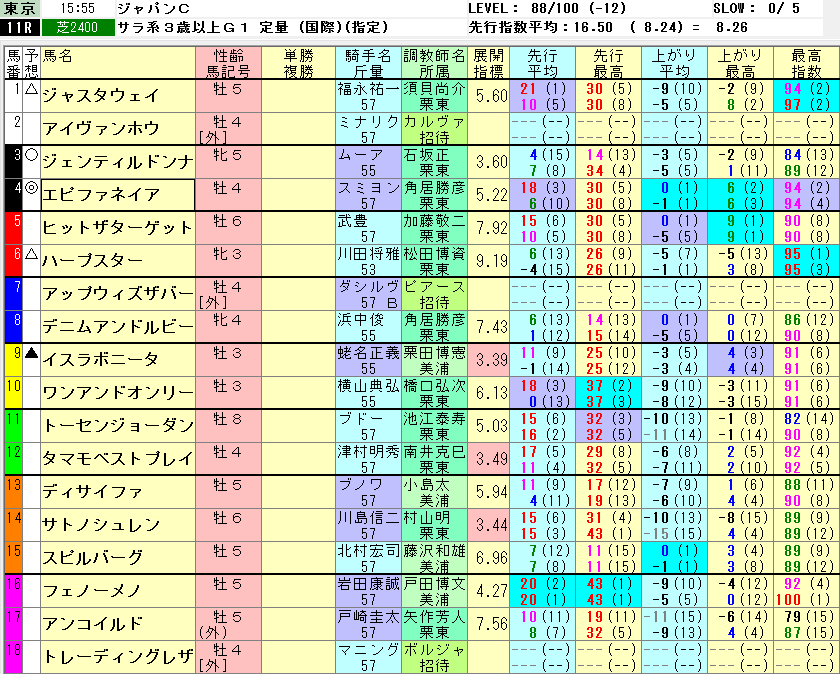This screenshot has width=840, height=674.
Task: Click the △ mark for ジャスタウェイ
Action: coord(31,89)
